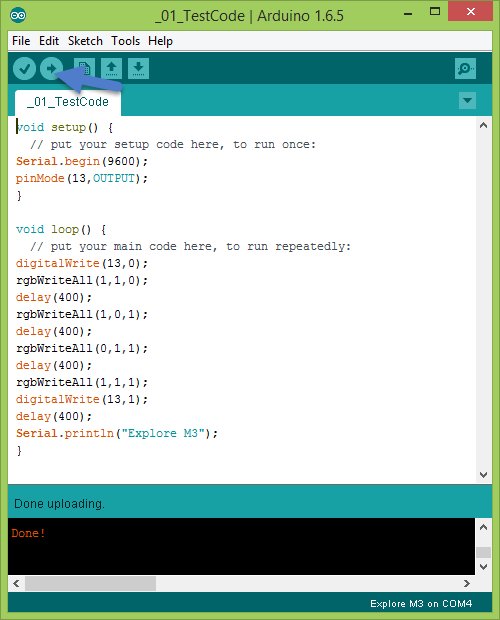
Task: Open the Serial Monitor magnifier icon
Action: pyautogui.click(x=465, y=69)
